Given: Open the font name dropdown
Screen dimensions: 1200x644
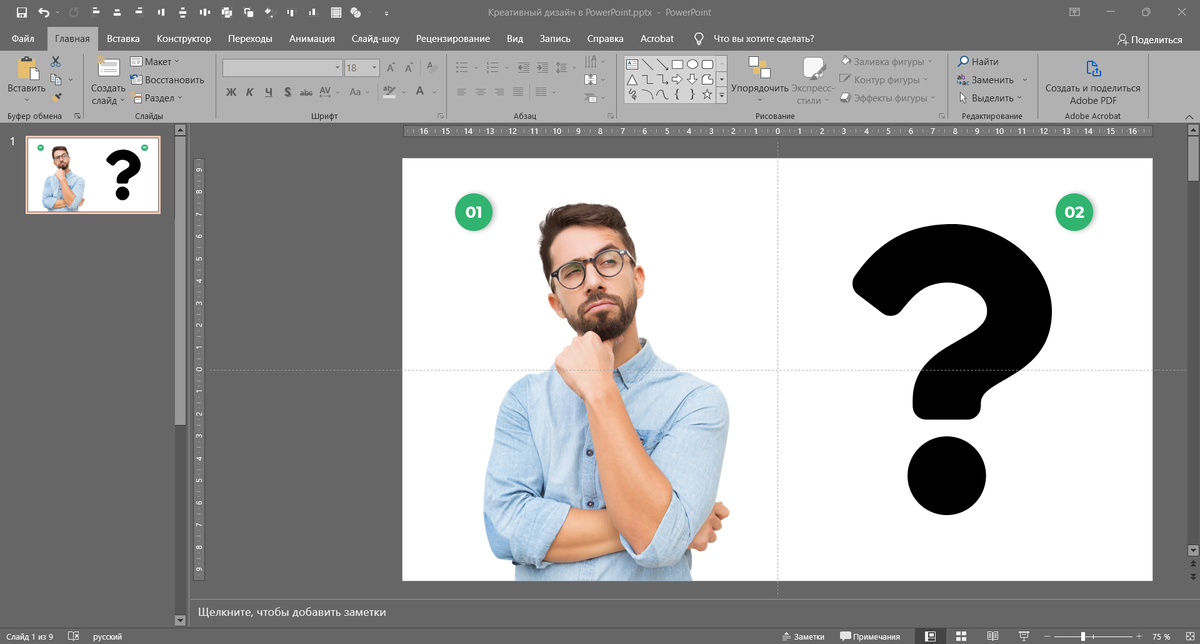Looking at the screenshot, I should pyautogui.click(x=337, y=68).
